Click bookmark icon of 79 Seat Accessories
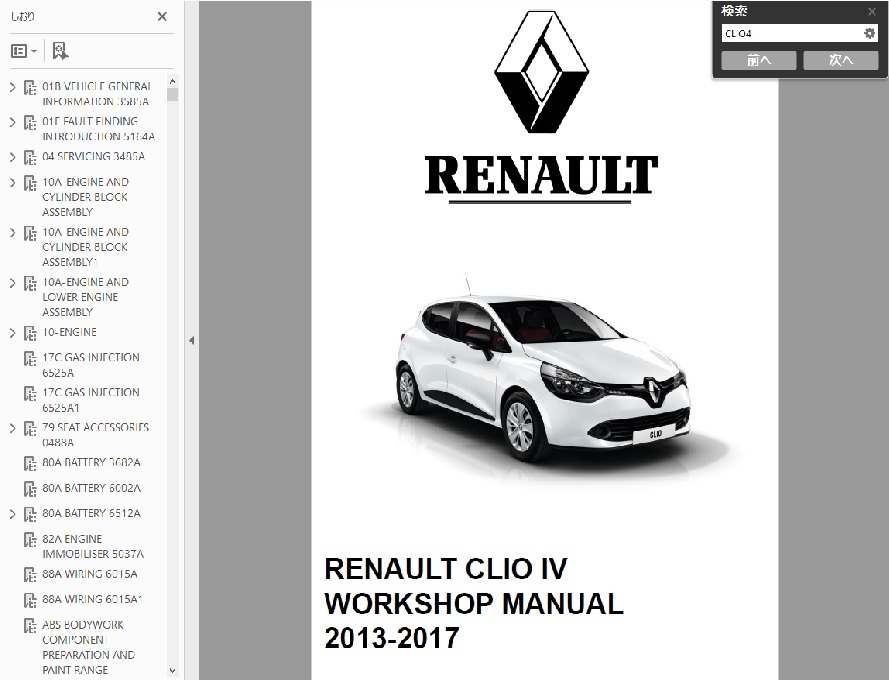889x680 pixels. 30,429
